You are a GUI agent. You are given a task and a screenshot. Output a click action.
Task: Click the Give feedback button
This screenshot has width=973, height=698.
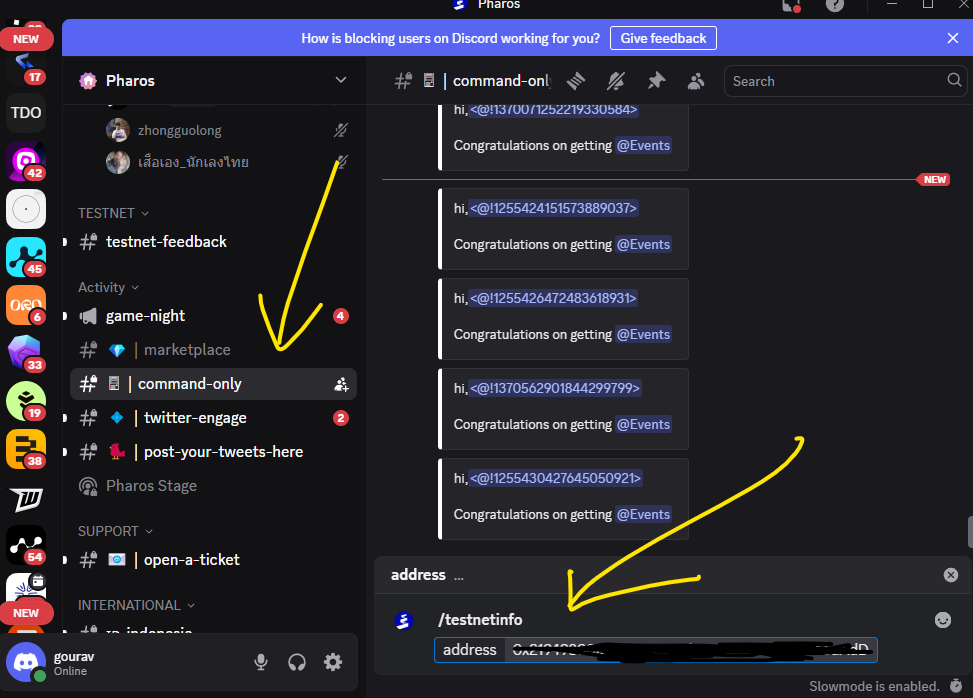coord(663,38)
